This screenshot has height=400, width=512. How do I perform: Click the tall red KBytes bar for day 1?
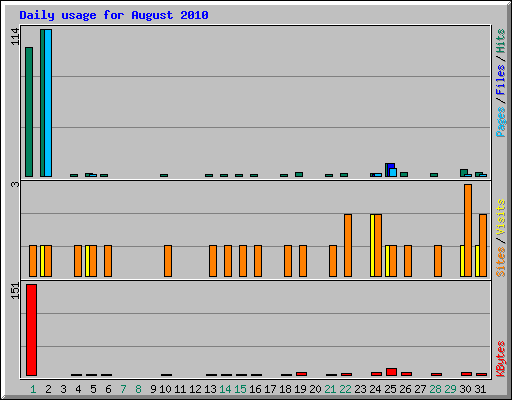pos(31,330)
